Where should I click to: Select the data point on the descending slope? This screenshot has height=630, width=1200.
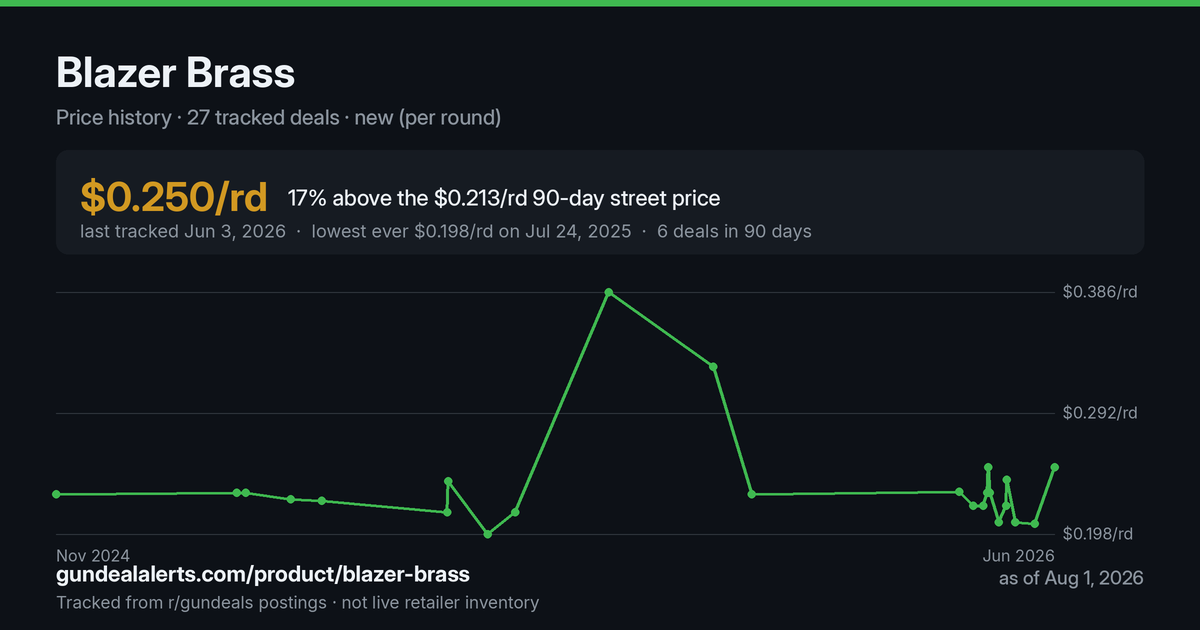pos(713,367)
